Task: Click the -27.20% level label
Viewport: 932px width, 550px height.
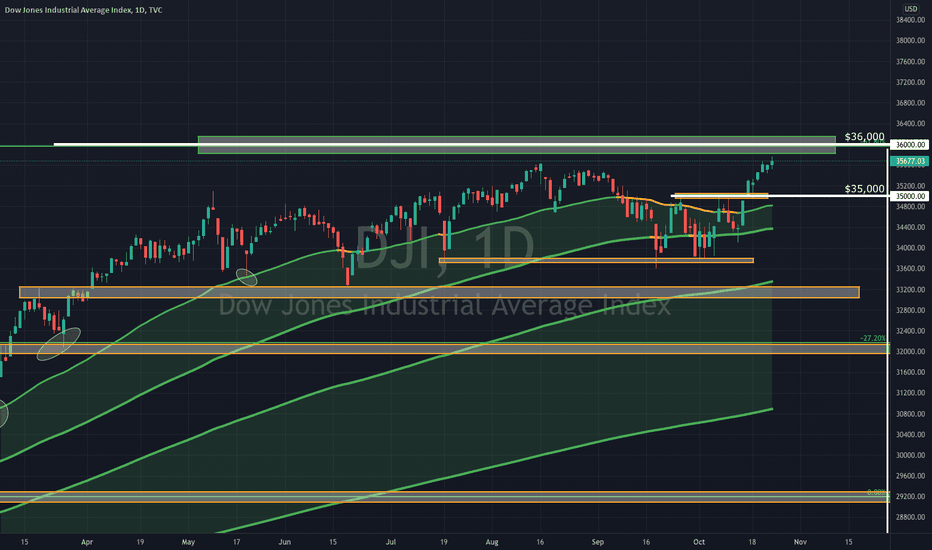Action: [x=873, y=338]
